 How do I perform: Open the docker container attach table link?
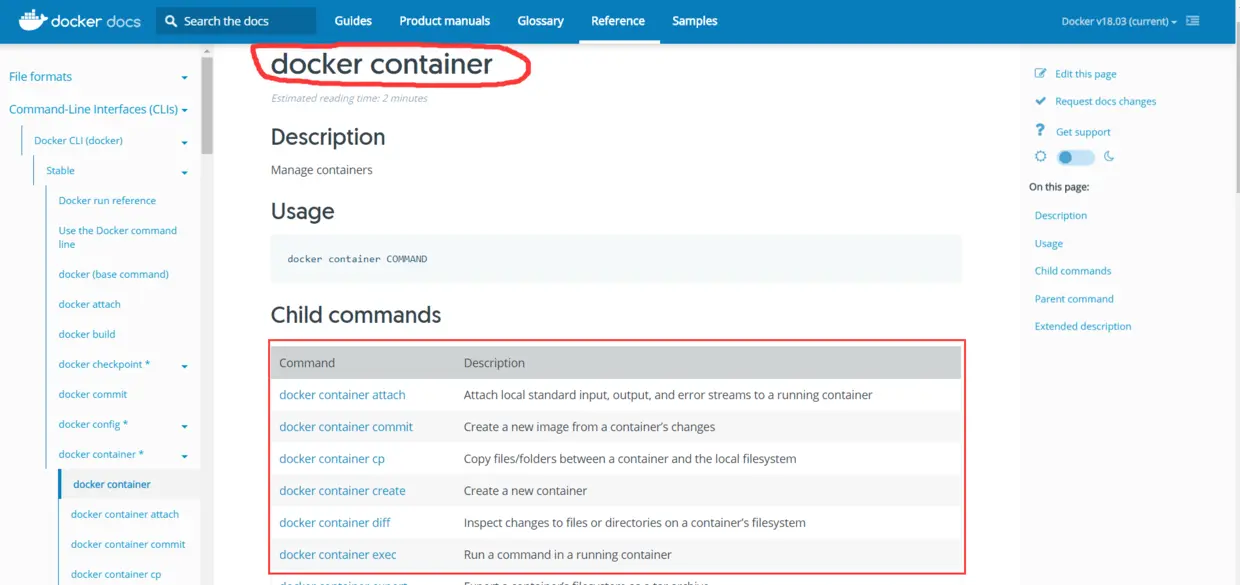[342, 395]
